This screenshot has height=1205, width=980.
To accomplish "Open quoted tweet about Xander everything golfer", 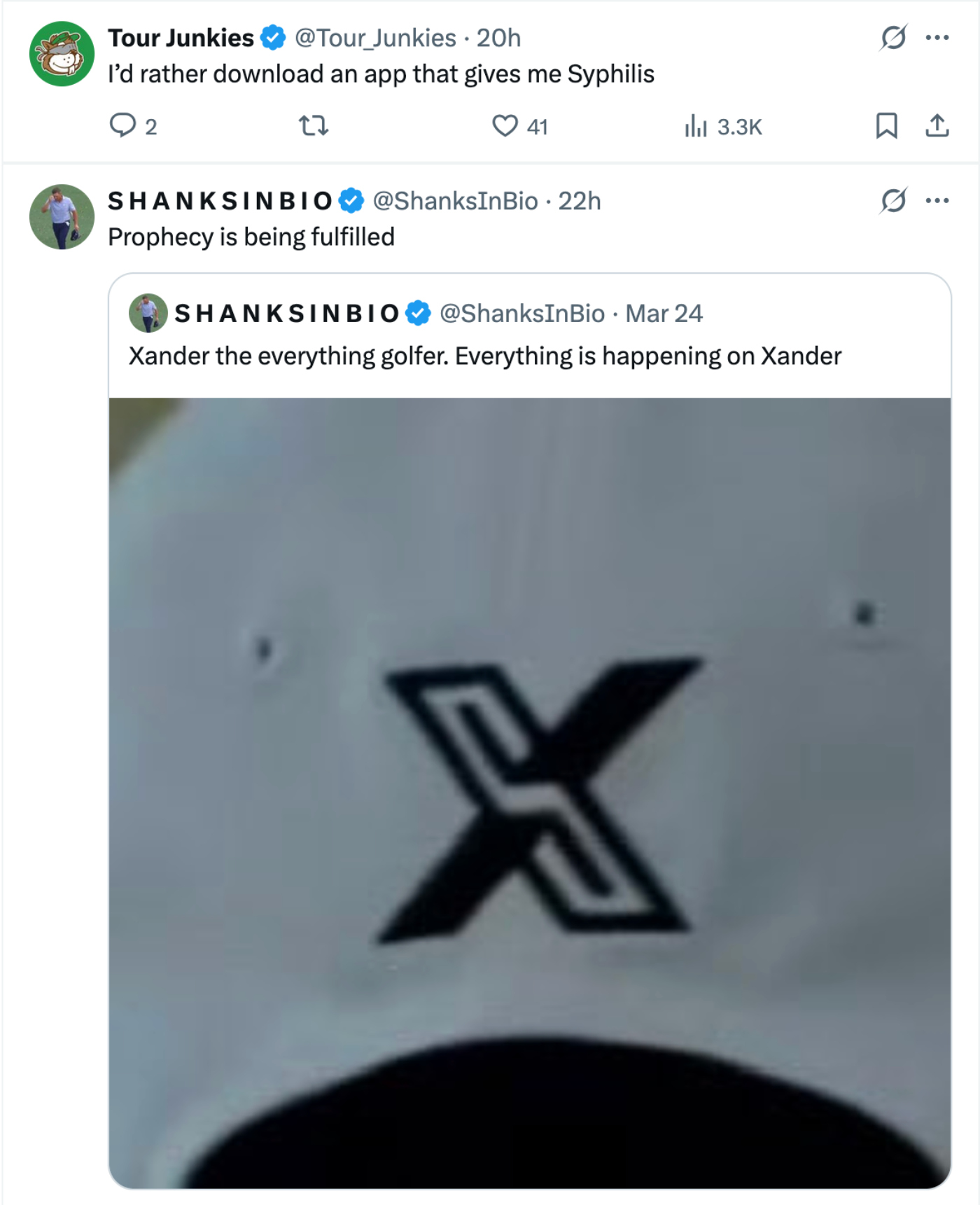I will click(484, 356).
